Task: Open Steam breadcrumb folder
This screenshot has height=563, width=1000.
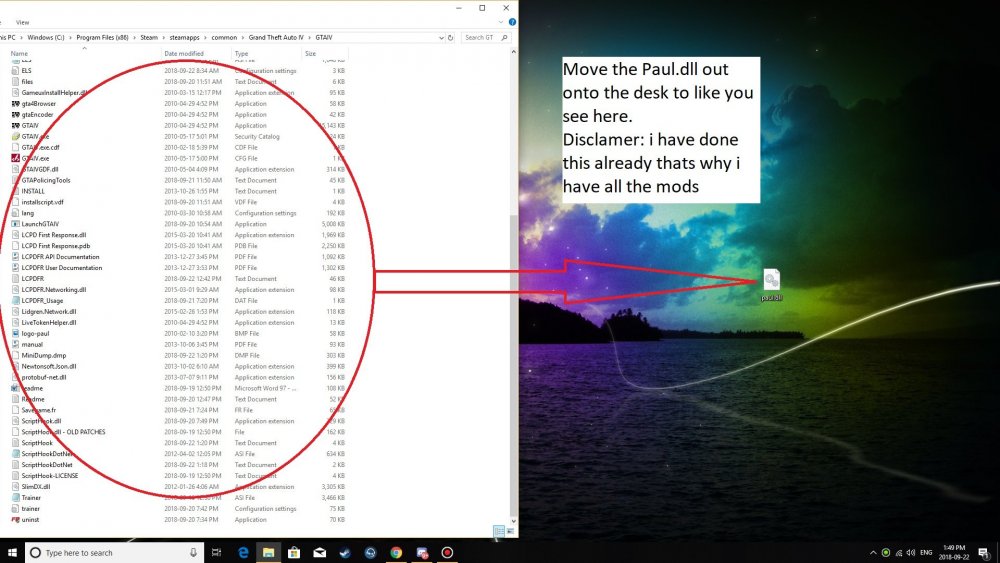Action: tap(149, 38)
